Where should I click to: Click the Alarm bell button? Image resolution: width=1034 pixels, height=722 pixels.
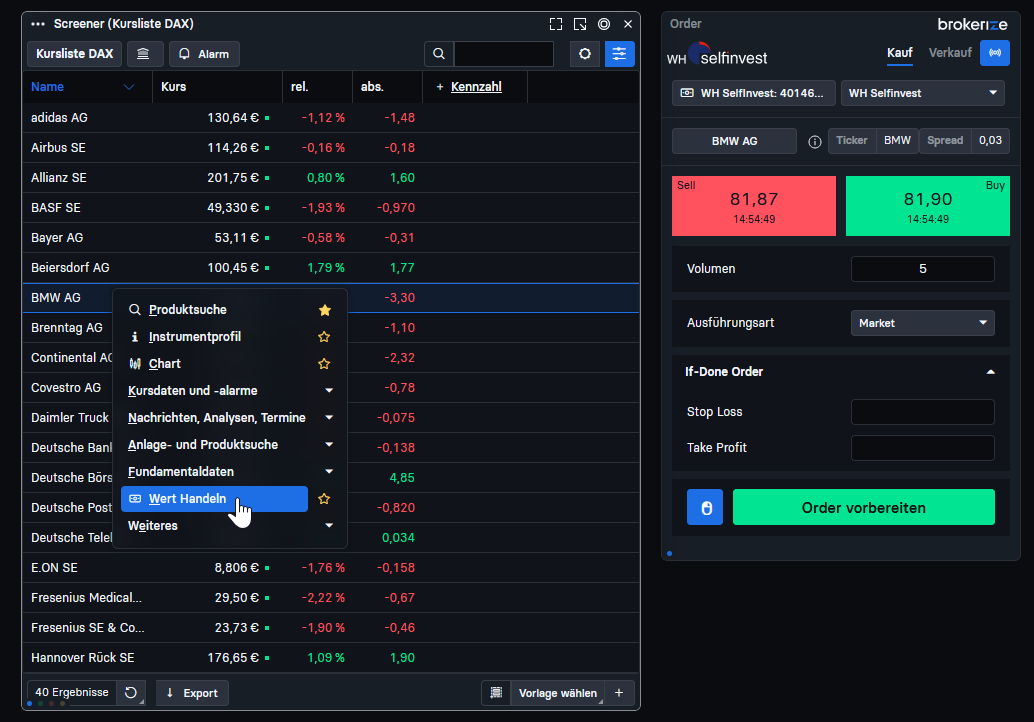pos(204,54)
